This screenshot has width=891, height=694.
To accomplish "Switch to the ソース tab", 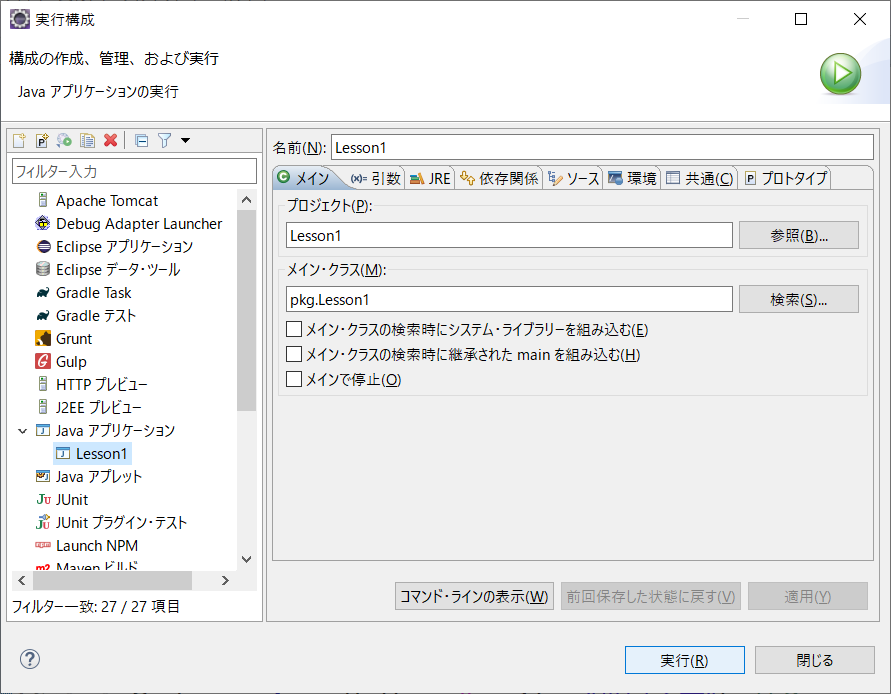I will click(x=573, y=178).
